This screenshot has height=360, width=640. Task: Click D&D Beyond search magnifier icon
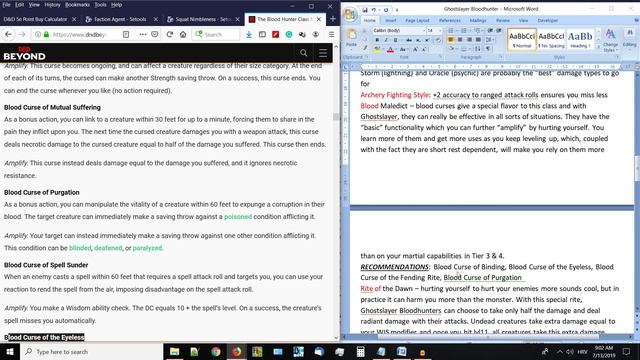click(304, 53)
